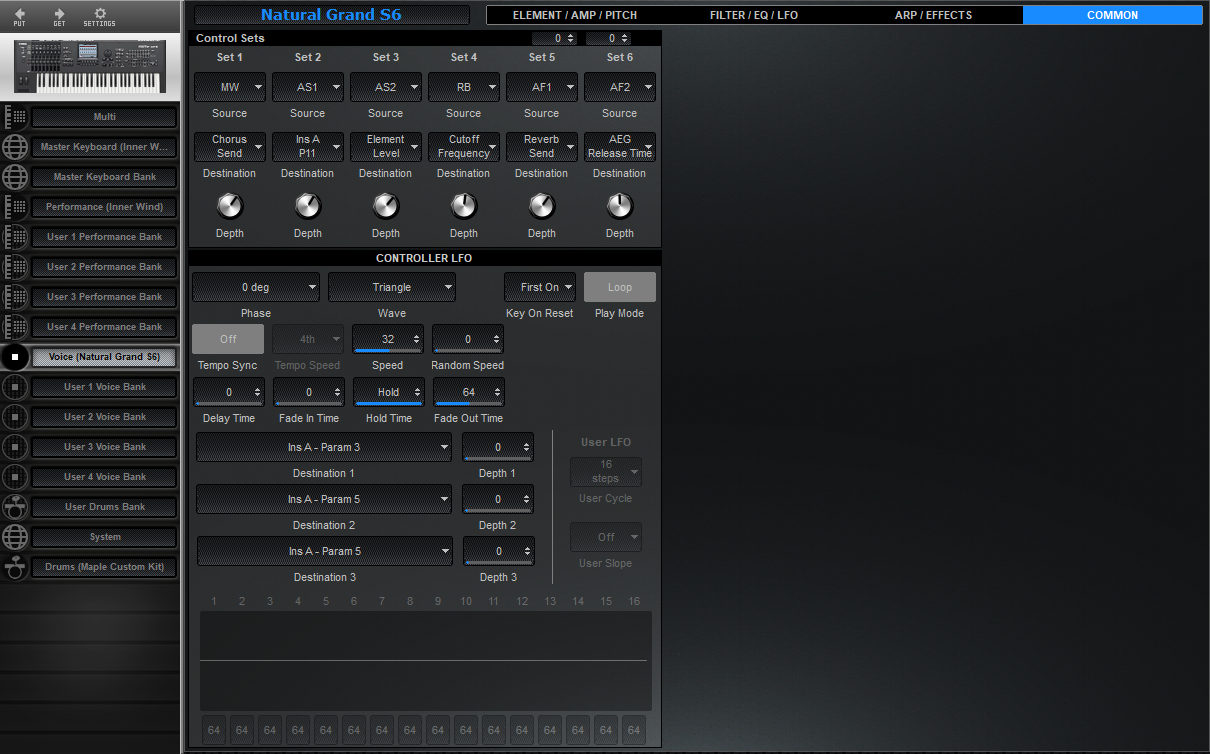Select the User 2 Voice Bank entry
Image resolution: width=1210 pixels, height=754 pixels.
click(x=103, y=417)
